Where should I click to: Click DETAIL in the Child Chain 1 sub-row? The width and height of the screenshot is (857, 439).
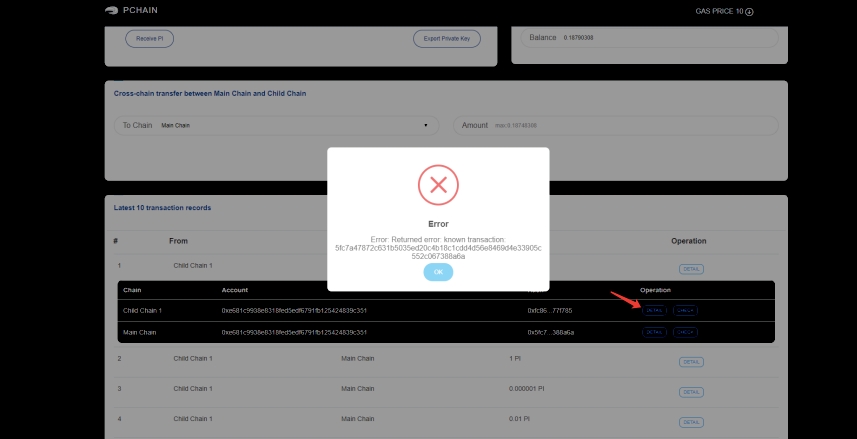[x=654, y=310]
